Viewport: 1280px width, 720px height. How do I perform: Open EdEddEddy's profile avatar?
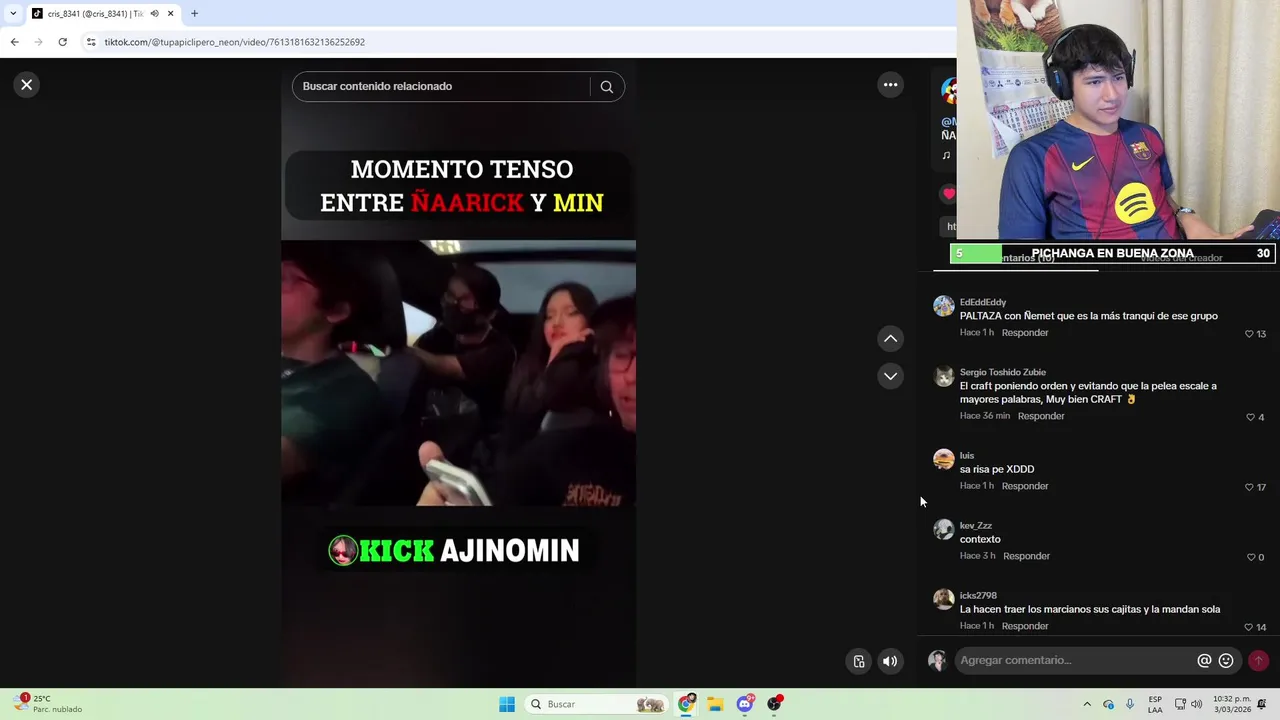944,306
